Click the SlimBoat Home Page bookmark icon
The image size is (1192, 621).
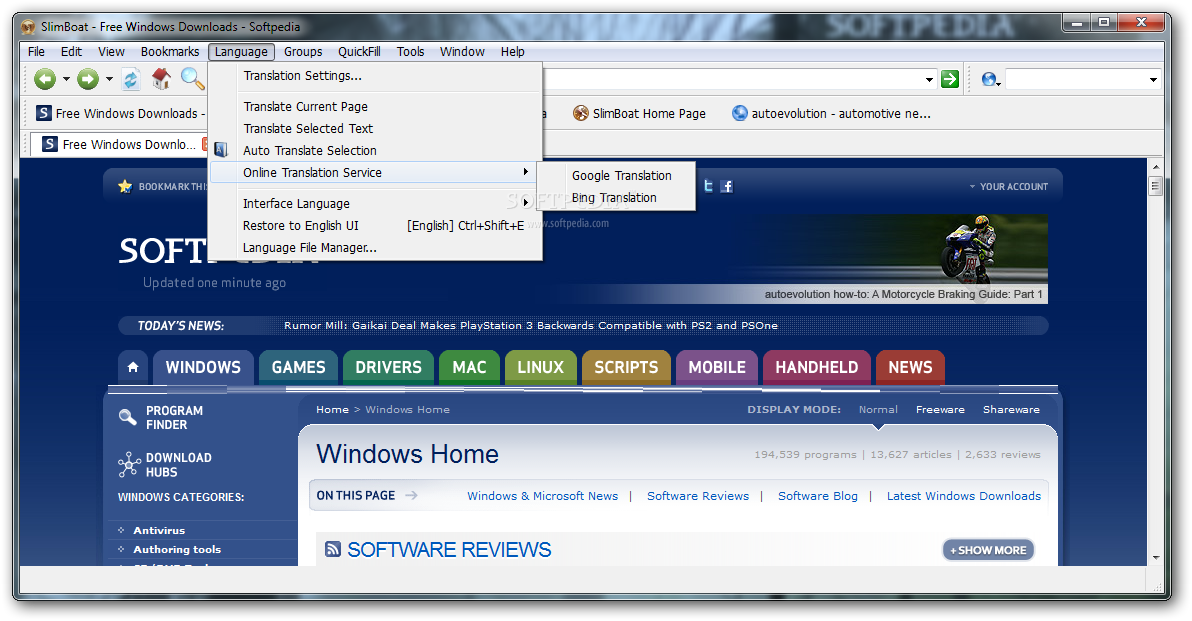point(581,113)
